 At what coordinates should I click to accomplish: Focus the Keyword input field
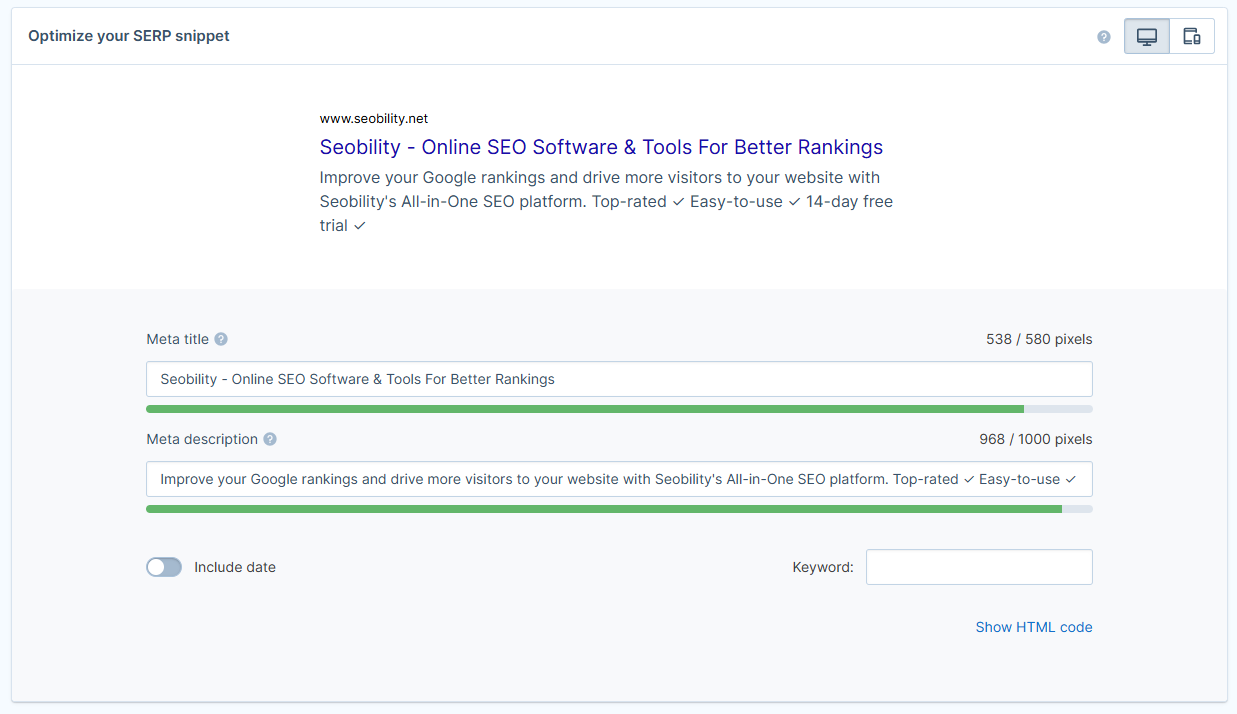[978, 567]
